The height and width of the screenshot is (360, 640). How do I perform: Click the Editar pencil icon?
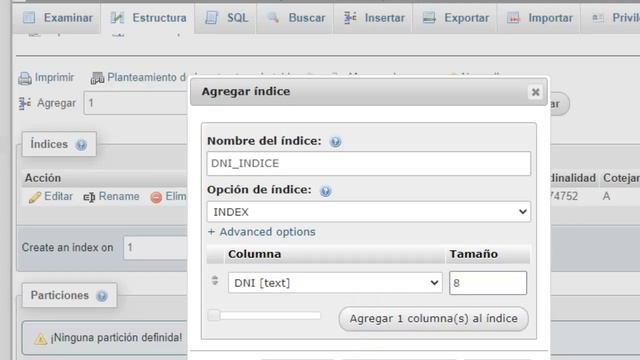34,197
